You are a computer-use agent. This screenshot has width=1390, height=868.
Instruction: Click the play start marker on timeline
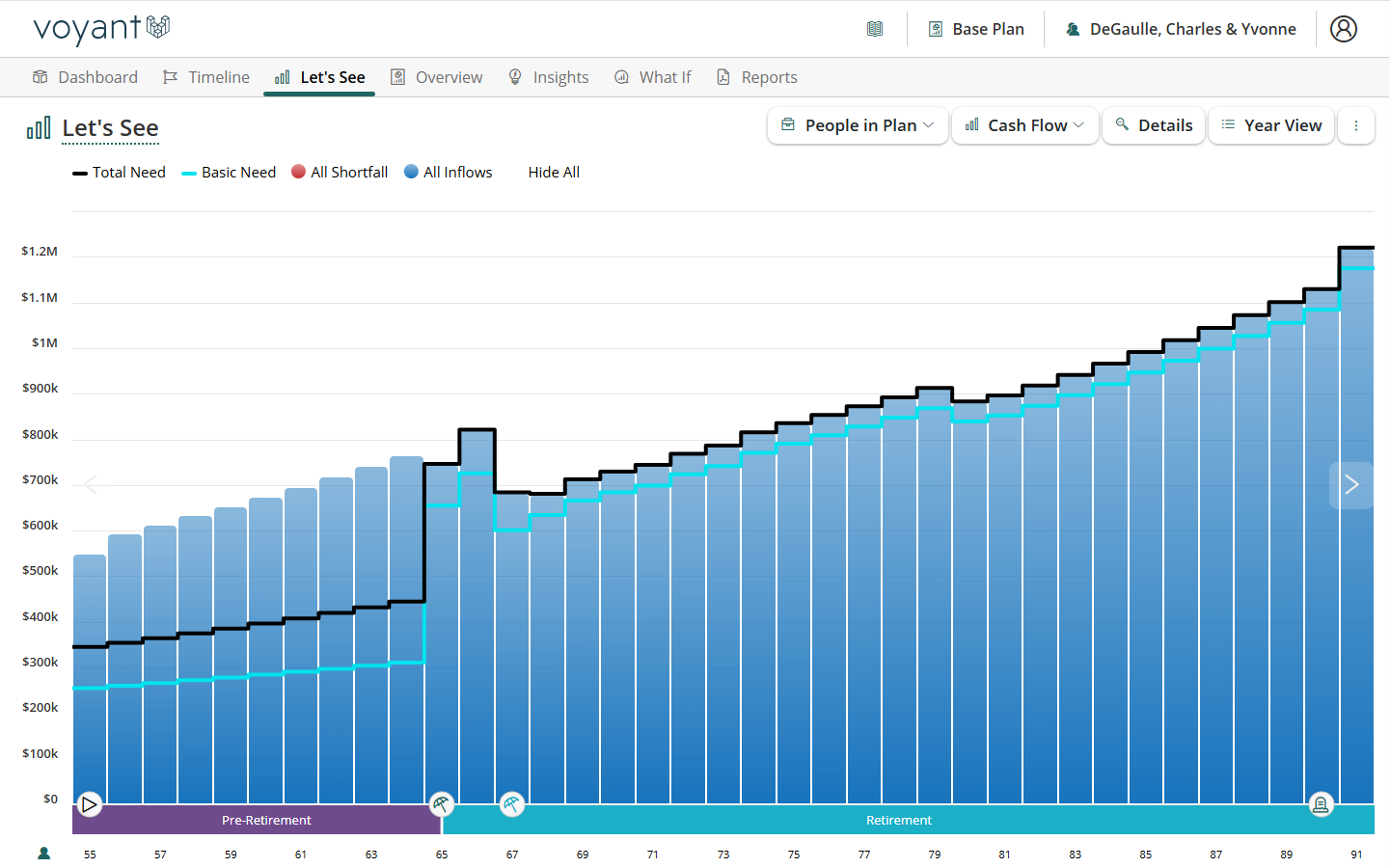point(89,803)
